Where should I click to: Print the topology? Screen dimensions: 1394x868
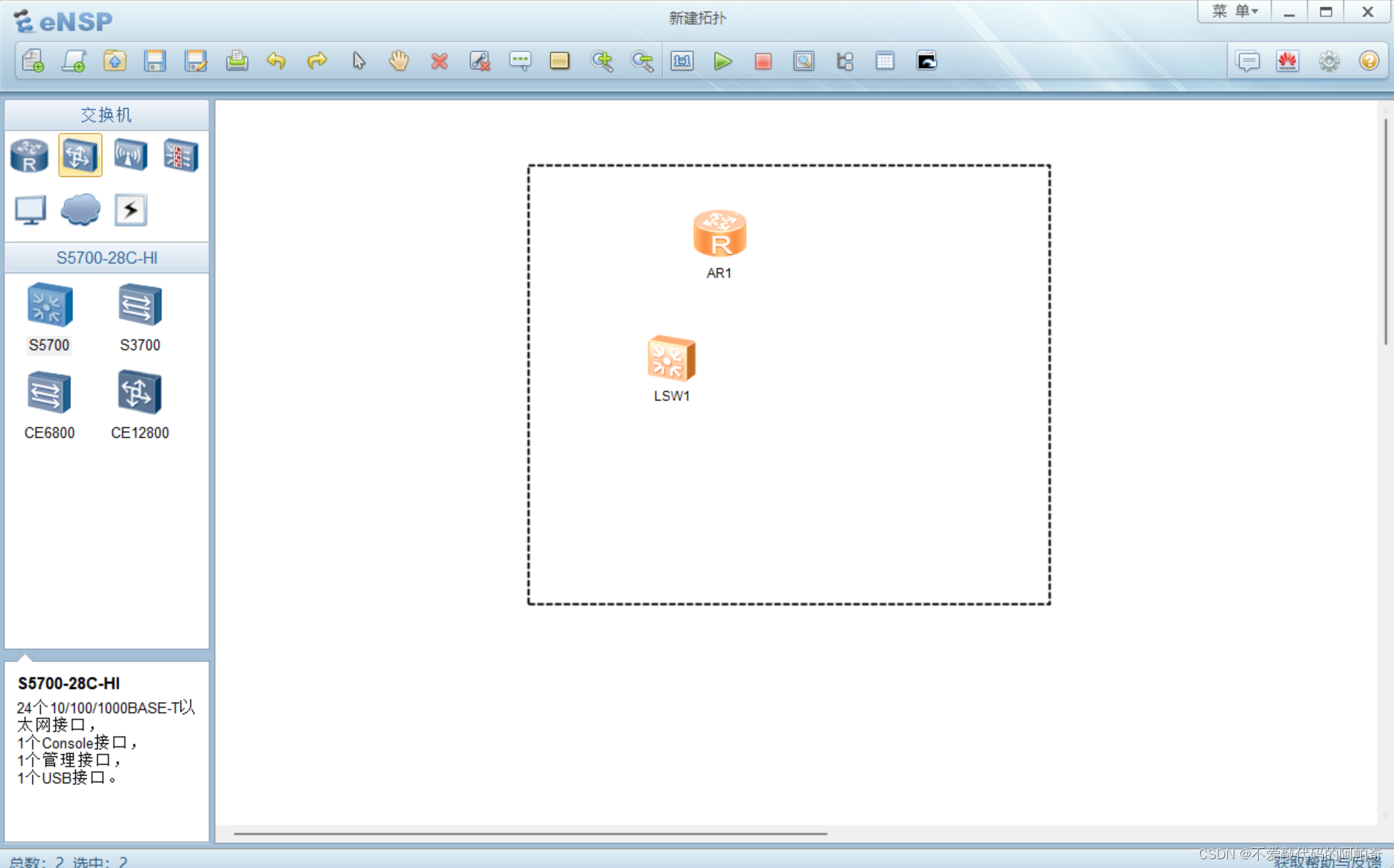[236, 61]
